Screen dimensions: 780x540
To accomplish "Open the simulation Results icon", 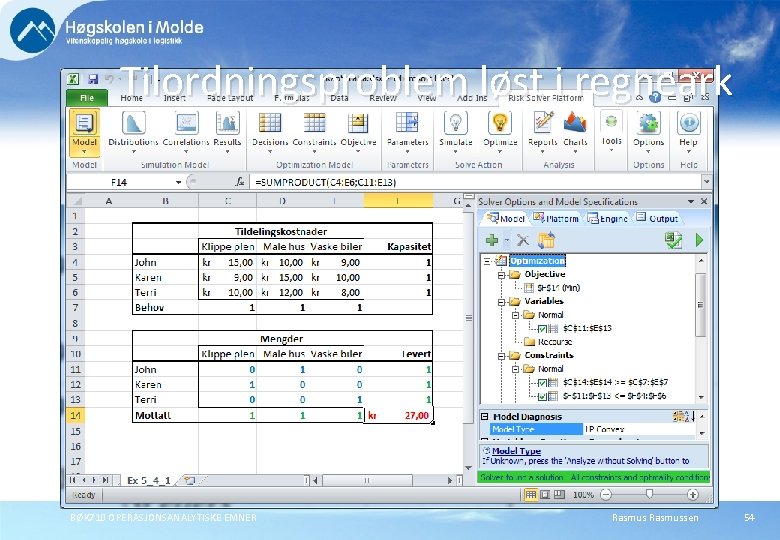I will (227, 123).
